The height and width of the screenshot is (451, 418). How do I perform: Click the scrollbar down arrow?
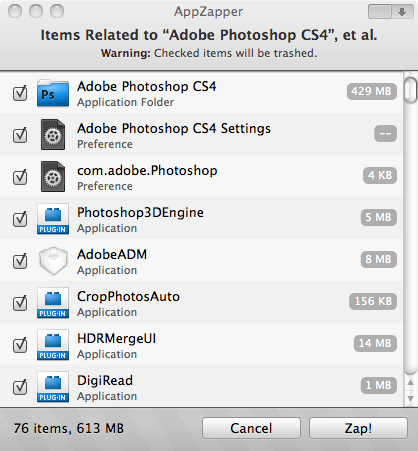click(411, 398)
